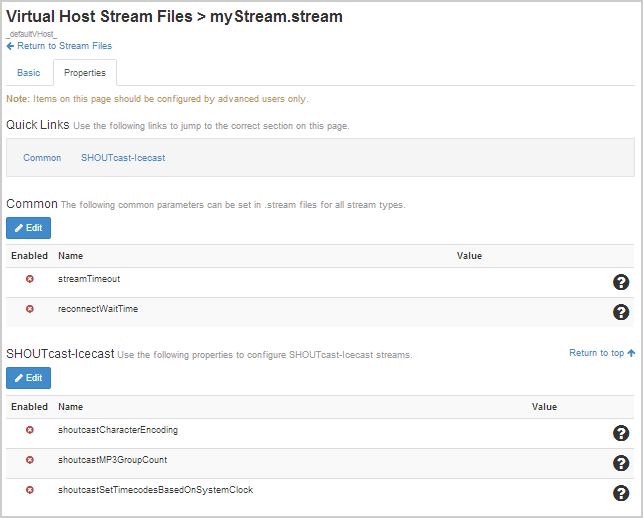Open help for reconnectWaitTime property
Viewport: 643px width, 518px height.
pyautogui.click(x=620, y=313)
